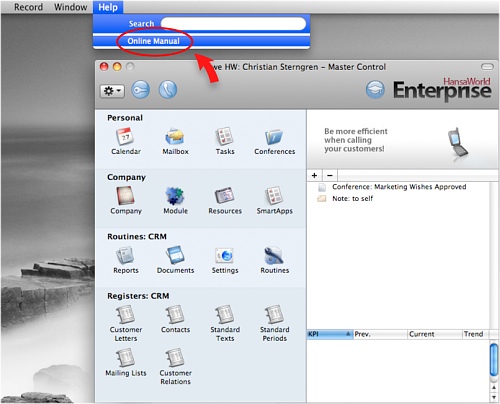
Task: Click the Help menu search field
Action: pyautogui.click(x=233, y=24)
